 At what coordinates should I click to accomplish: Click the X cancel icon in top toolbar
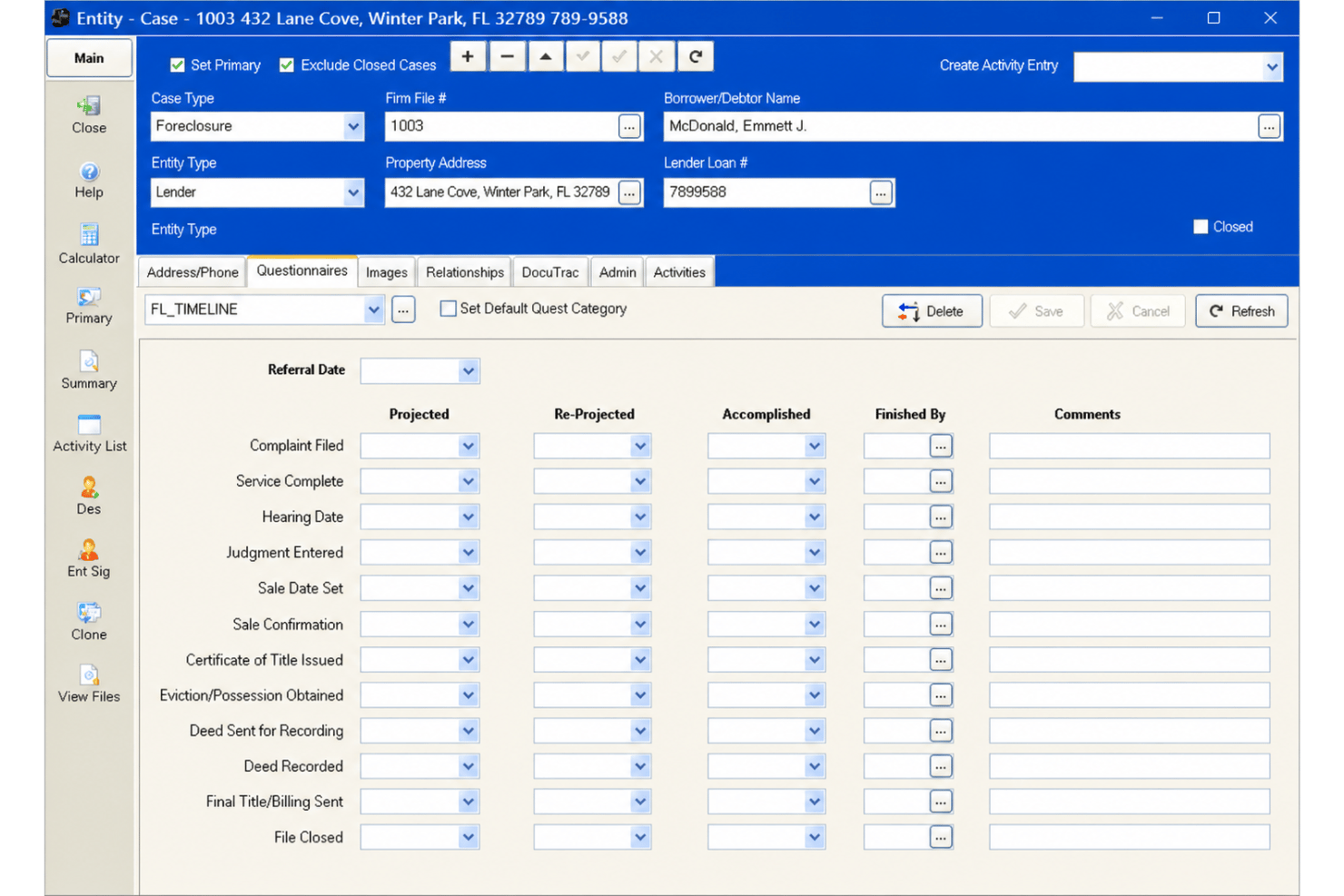pos(657,56)
